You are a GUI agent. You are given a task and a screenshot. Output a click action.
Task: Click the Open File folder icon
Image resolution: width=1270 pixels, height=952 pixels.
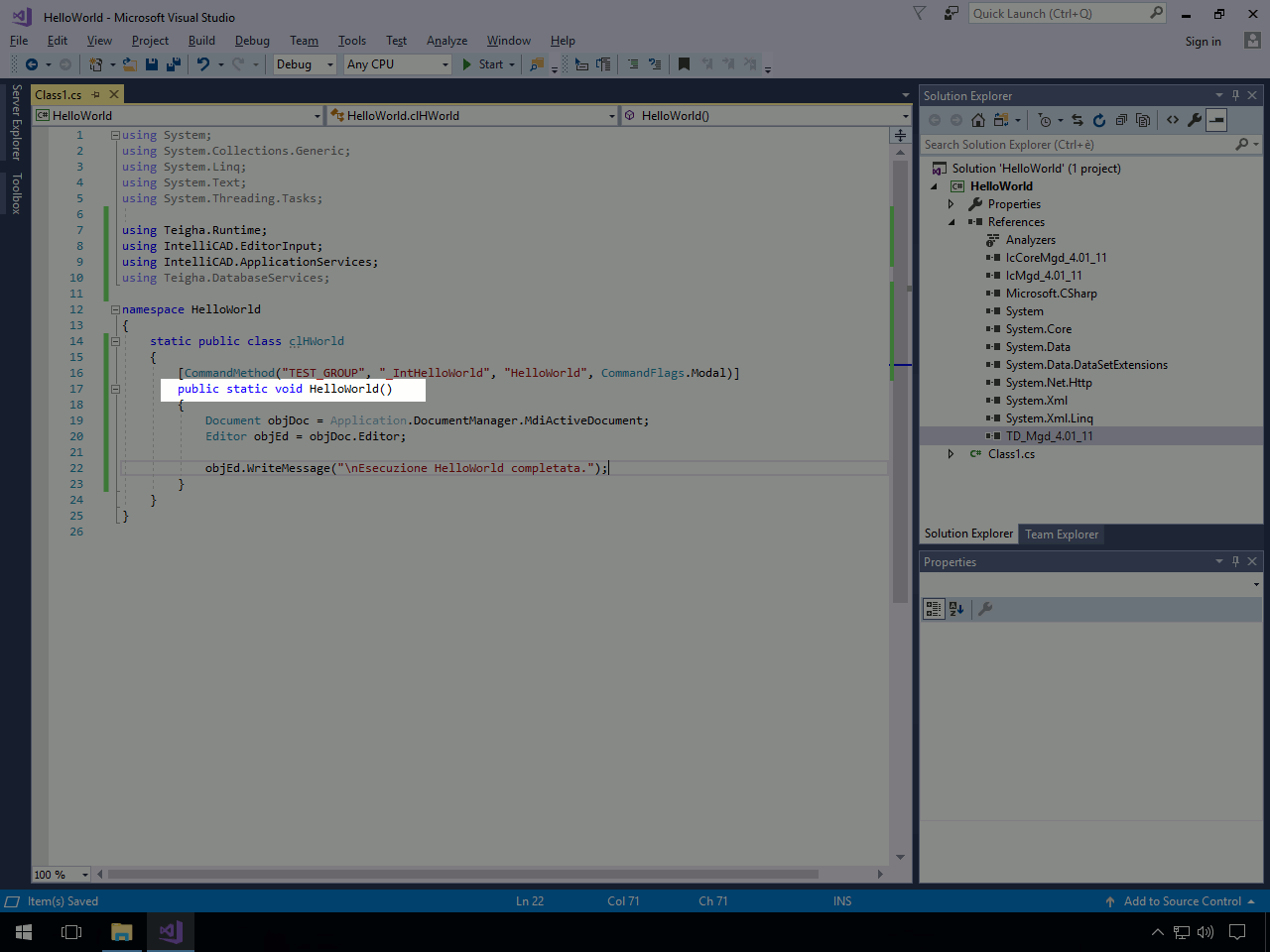click(129, 64)
